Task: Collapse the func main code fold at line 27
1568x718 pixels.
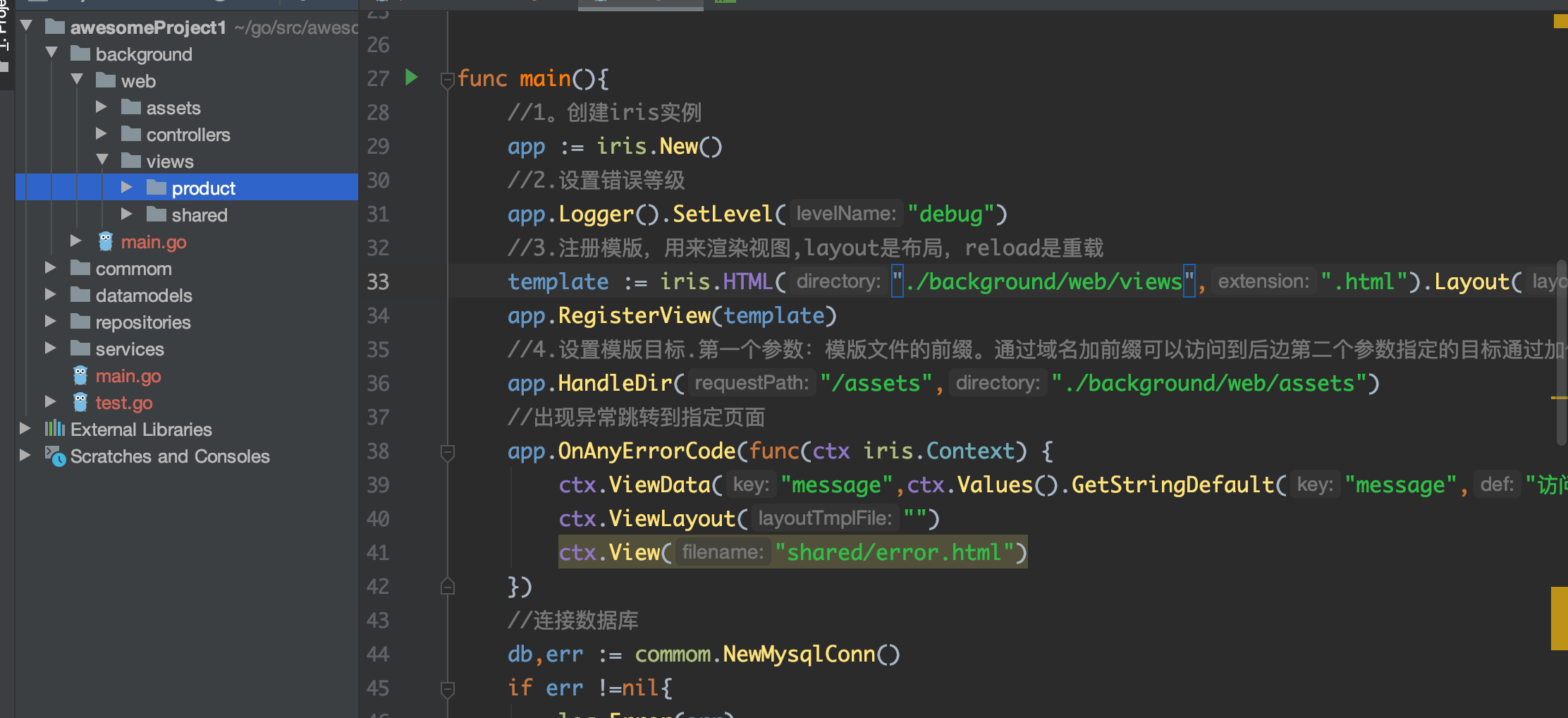Action: 447,80
